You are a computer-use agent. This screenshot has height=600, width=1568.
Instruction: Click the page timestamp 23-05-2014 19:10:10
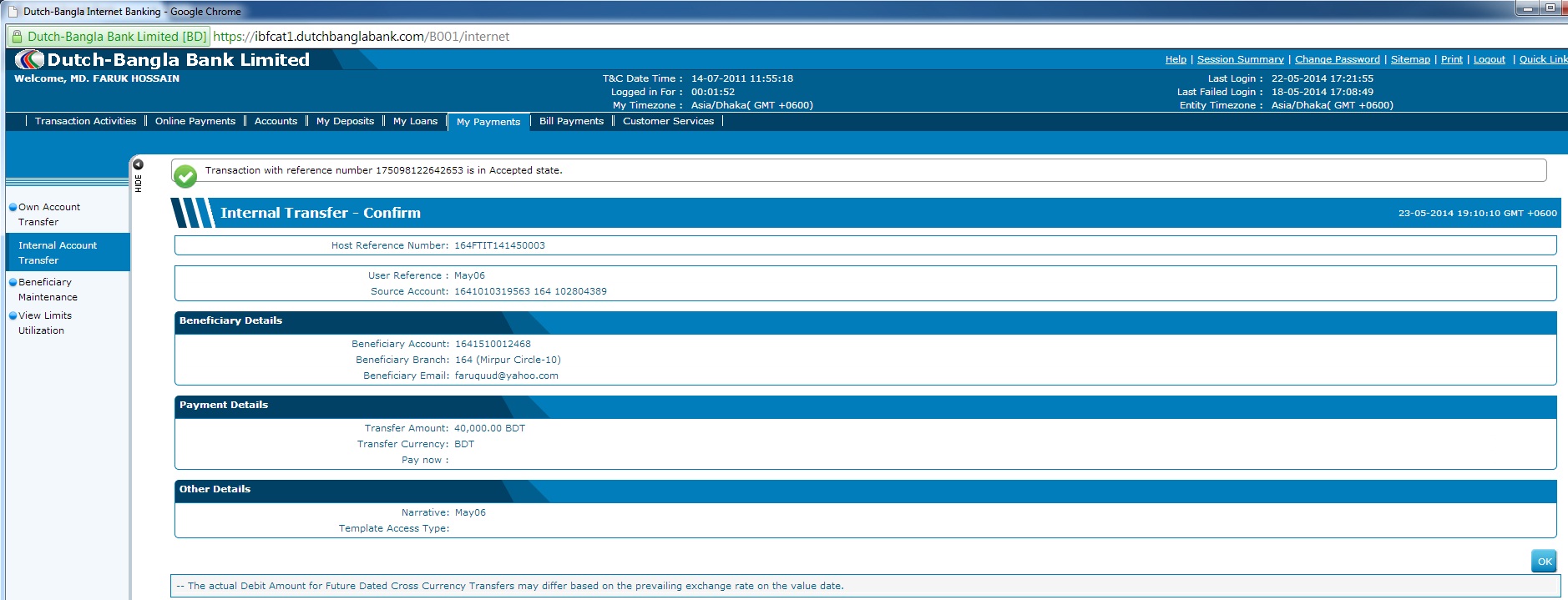[x=1477, y=213]
